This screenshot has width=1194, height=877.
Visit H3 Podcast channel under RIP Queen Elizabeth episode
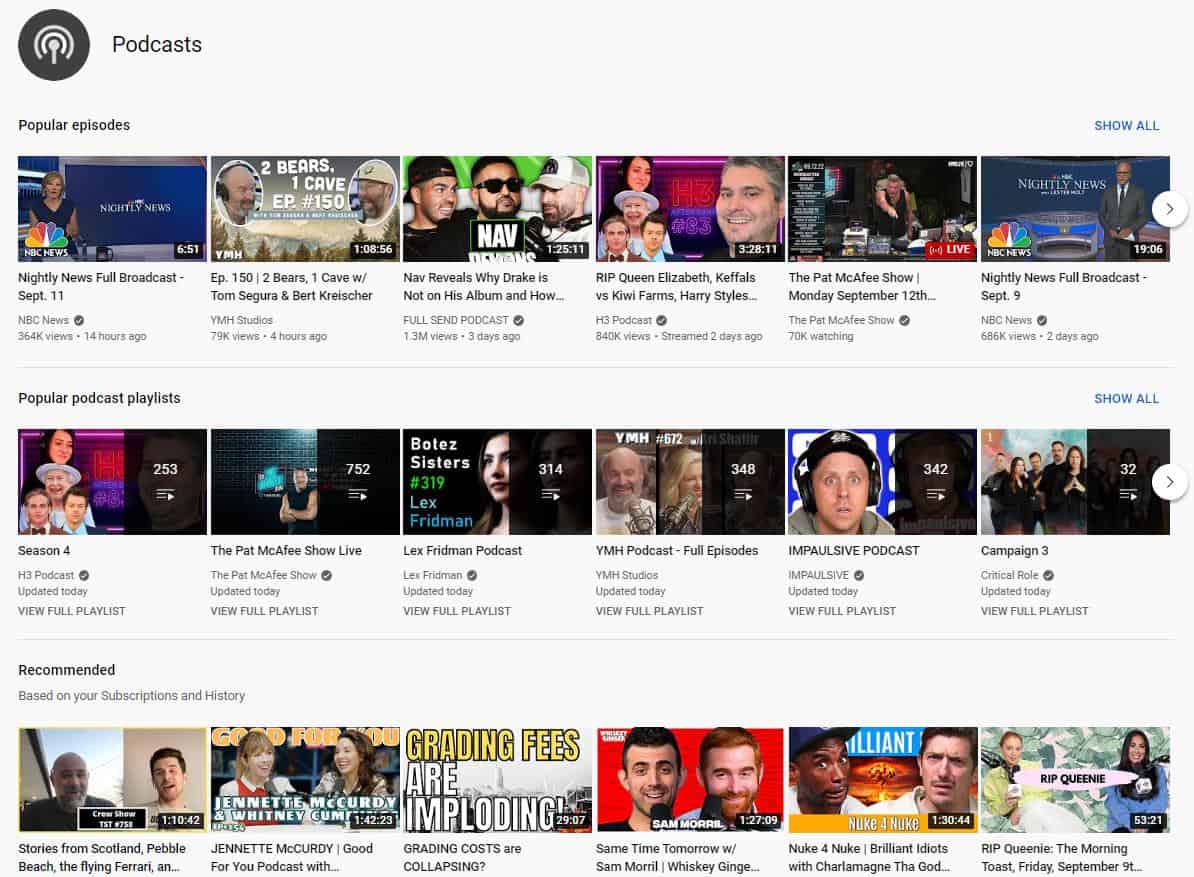[x=624, y=321]
